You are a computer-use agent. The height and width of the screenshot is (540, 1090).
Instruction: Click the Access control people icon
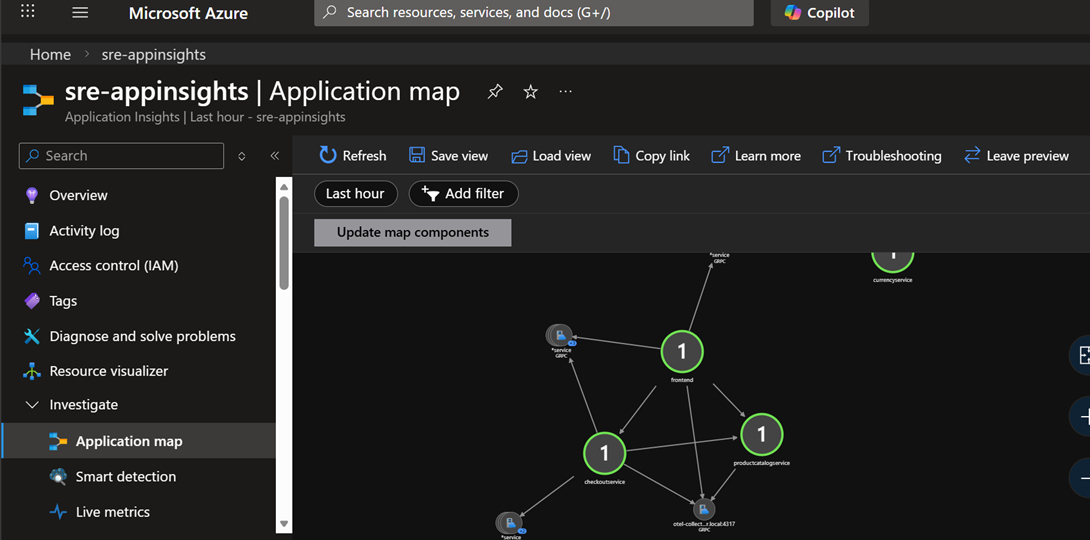31,265
